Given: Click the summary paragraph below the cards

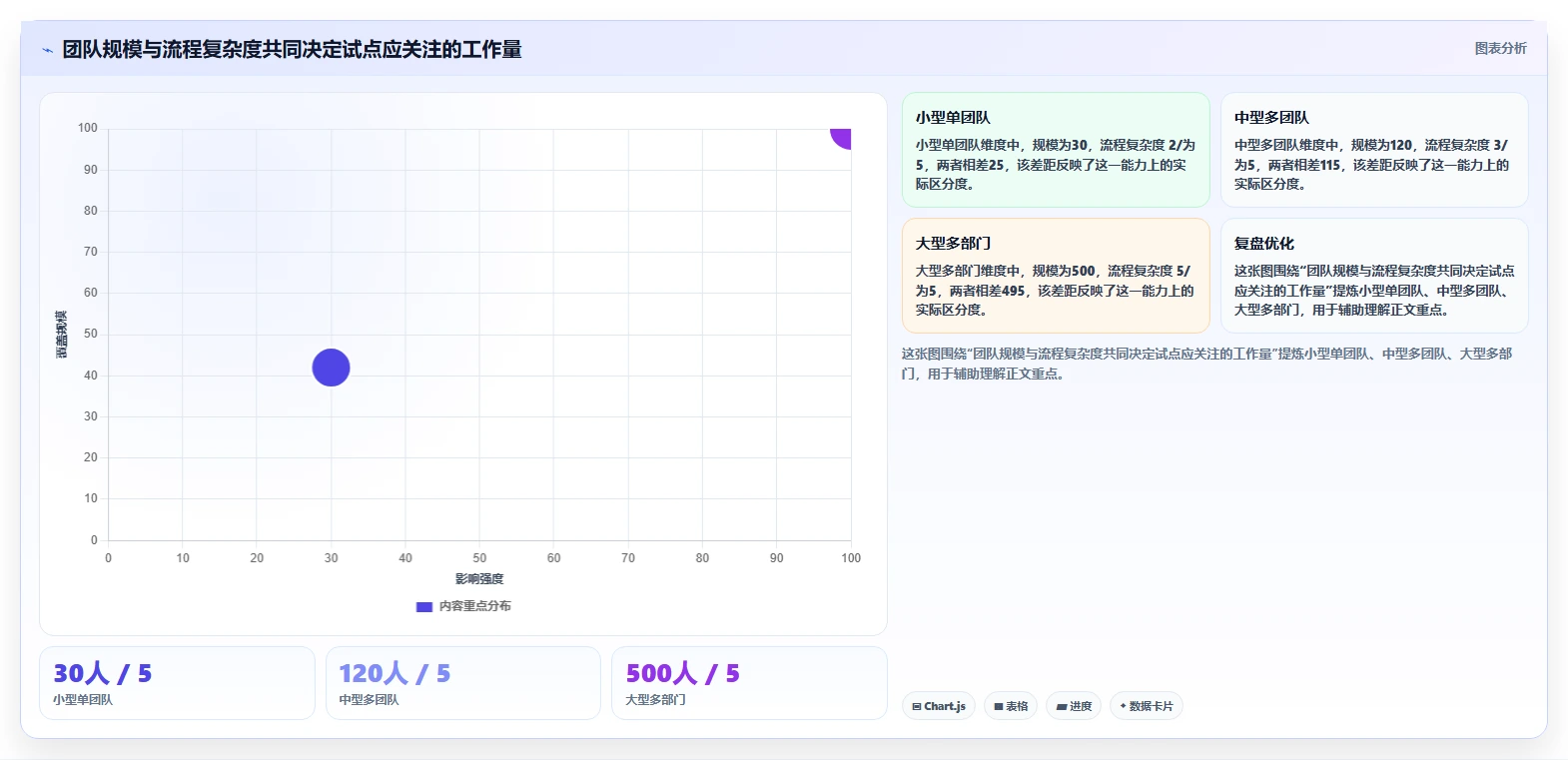Looking at the screenshot, I should (1208, 364).
